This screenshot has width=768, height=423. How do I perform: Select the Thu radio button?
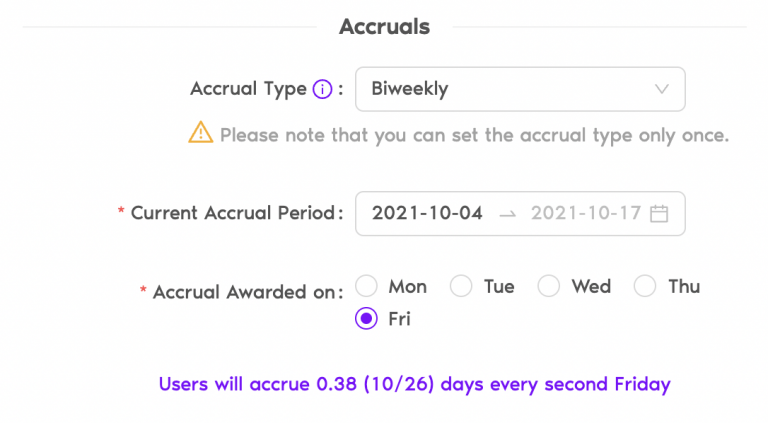point(645,286)
